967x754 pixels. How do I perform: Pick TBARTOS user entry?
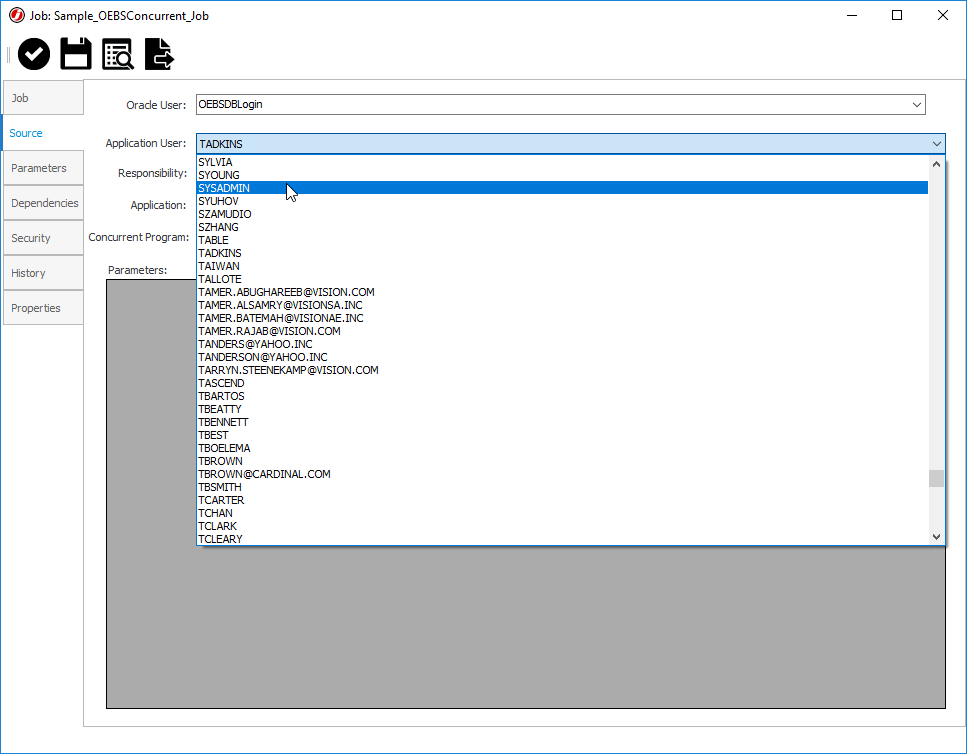562,396
